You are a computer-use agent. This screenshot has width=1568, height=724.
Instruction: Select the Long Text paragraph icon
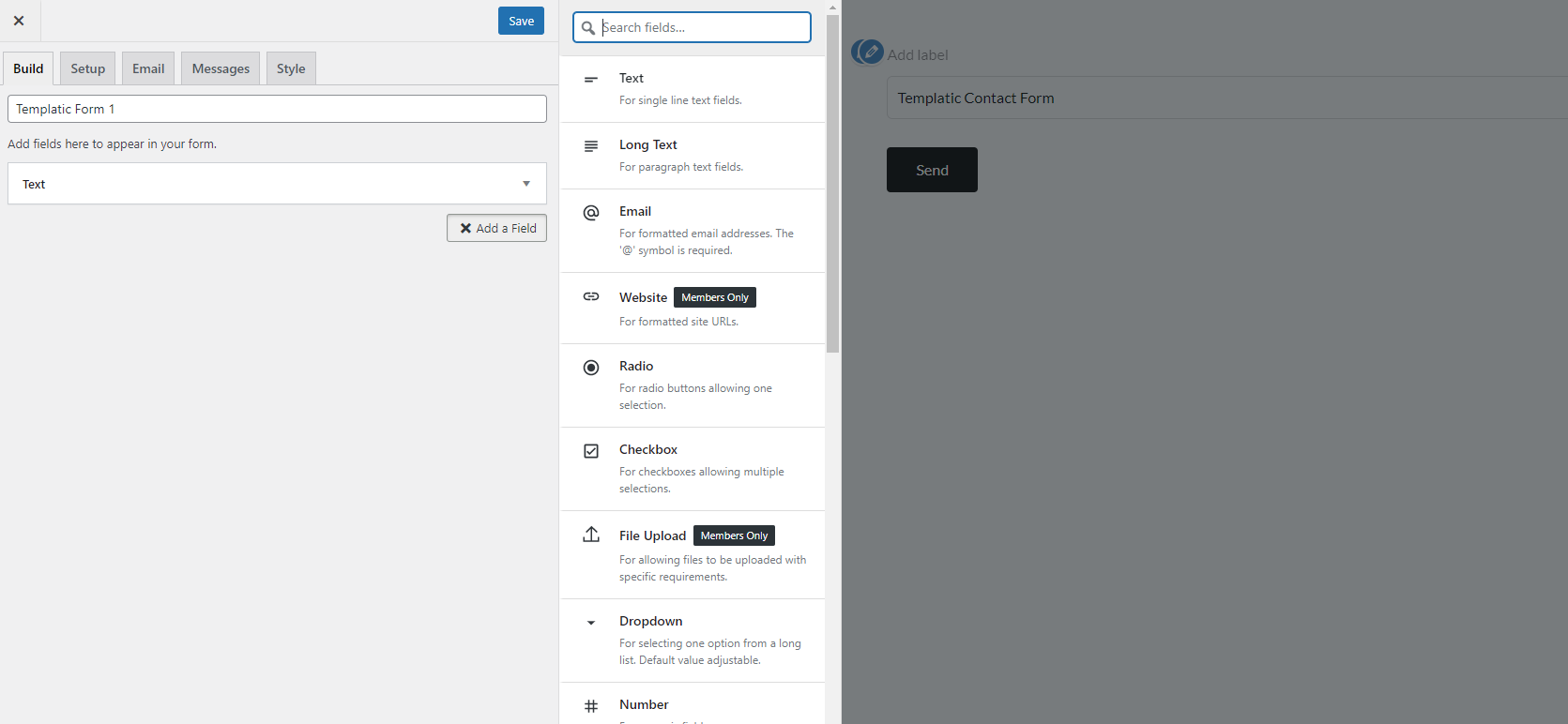(x=591, y=146)
